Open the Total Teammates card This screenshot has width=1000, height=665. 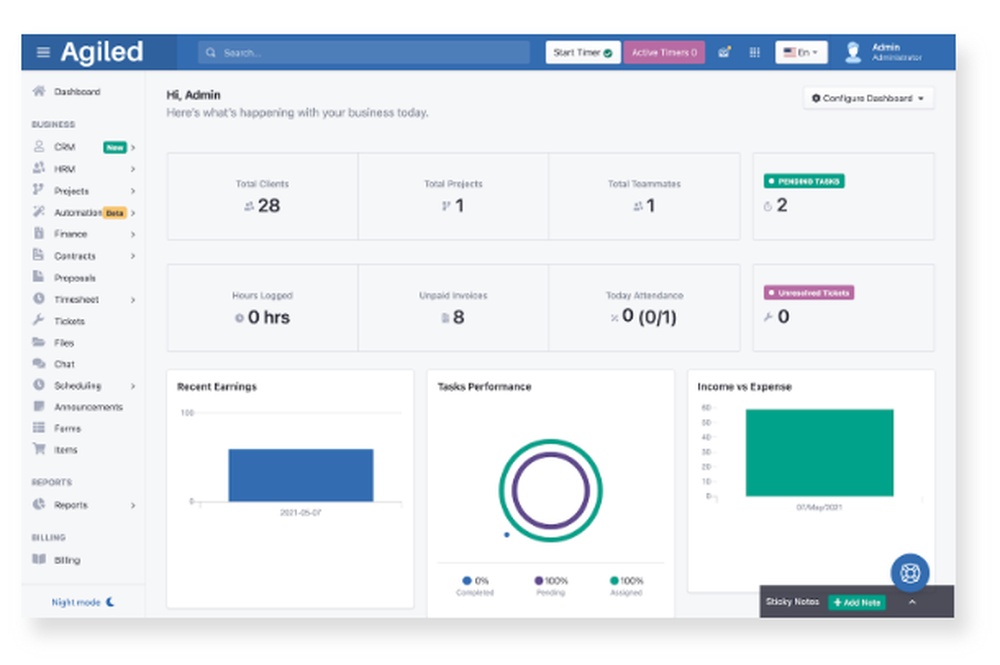(644, 196)
